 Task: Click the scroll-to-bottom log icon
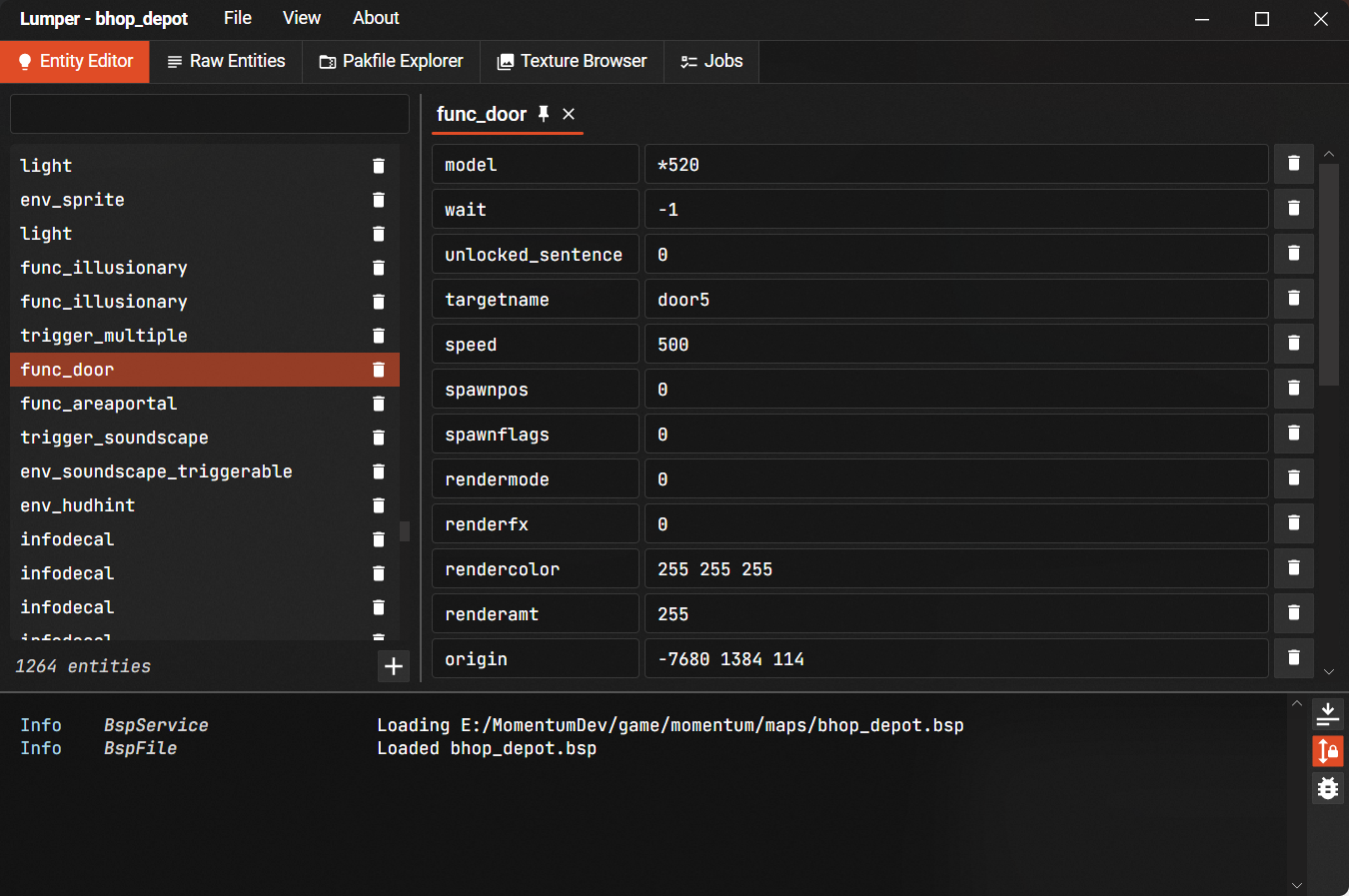point(1328,713)
